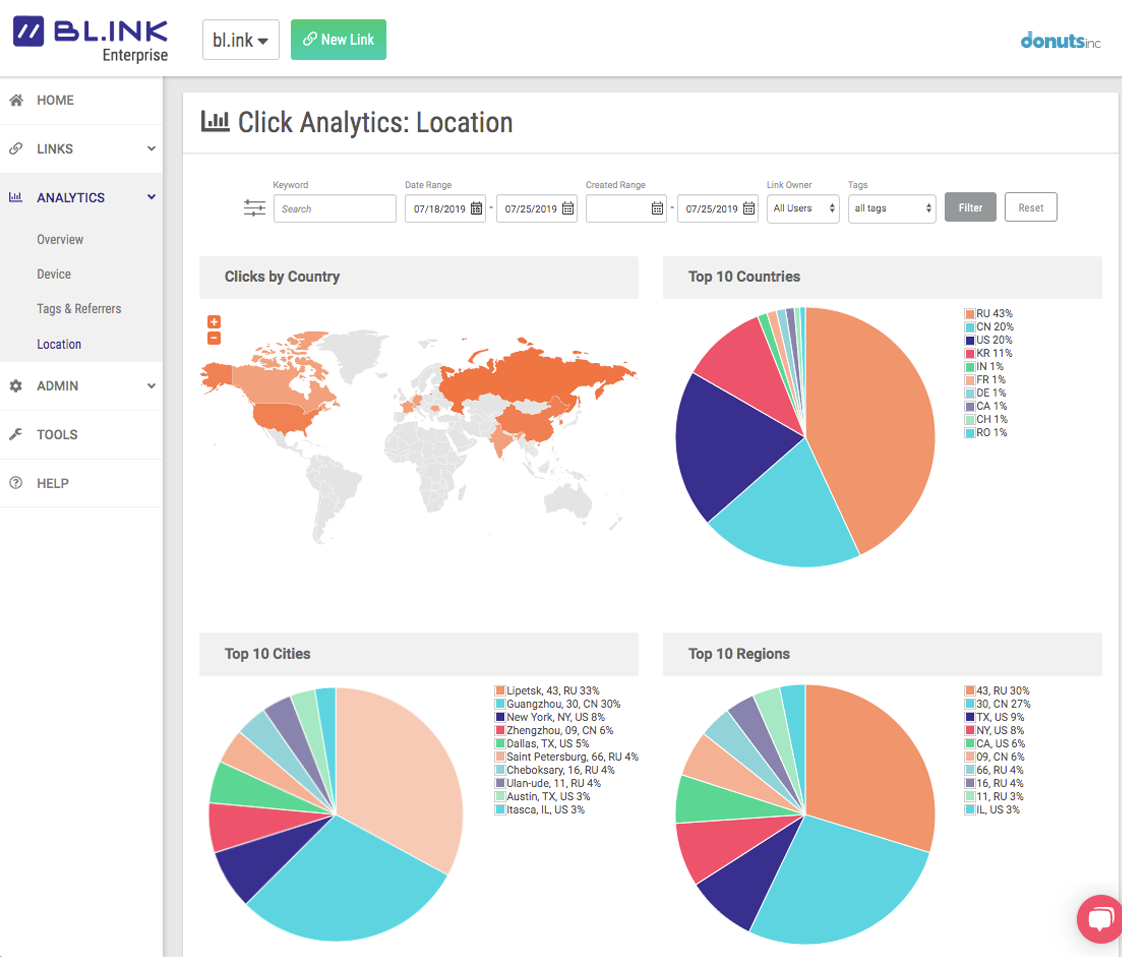1122x957 pixels.
Task: Toggle RU series in Top 10 Countries legend
Action: click(990, 314)
